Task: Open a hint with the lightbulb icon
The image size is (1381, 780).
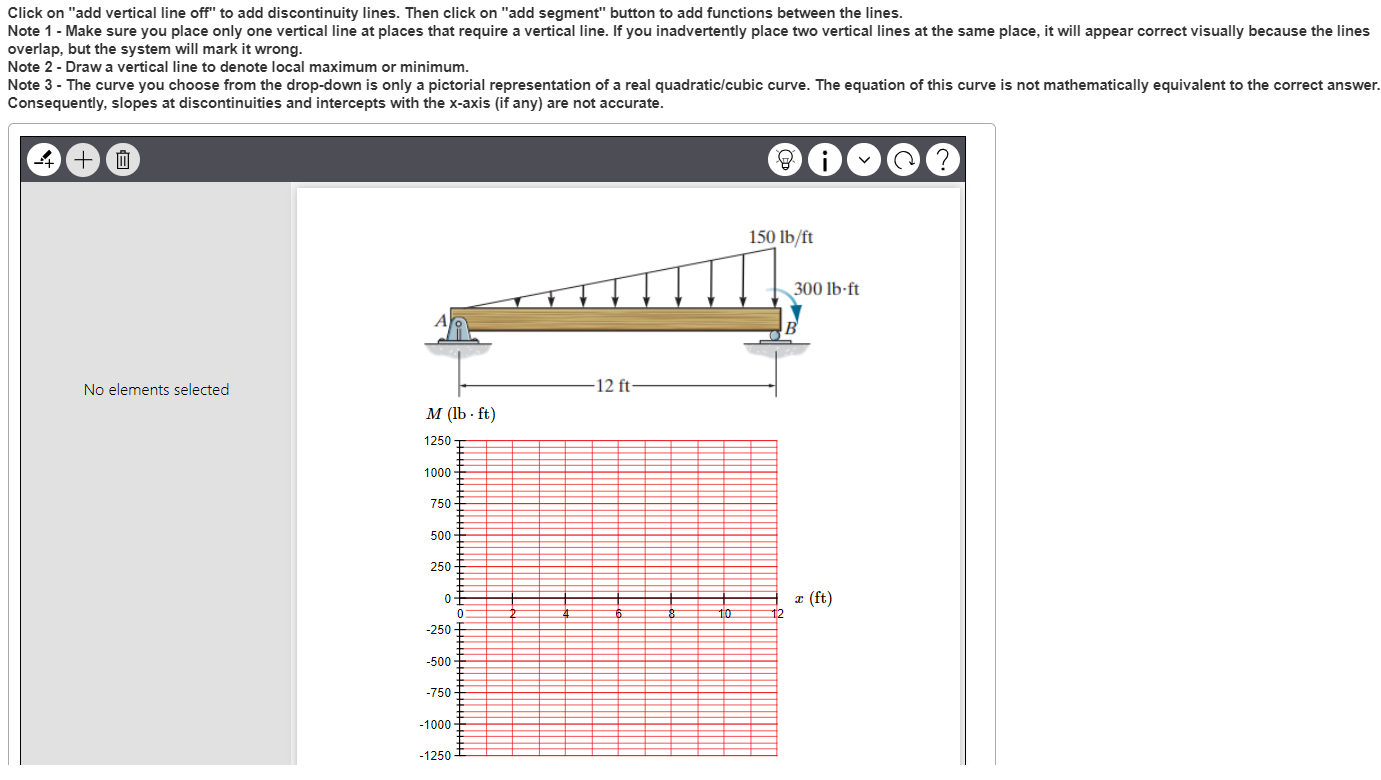Action: pyautogui.click(x=785, y=159)
